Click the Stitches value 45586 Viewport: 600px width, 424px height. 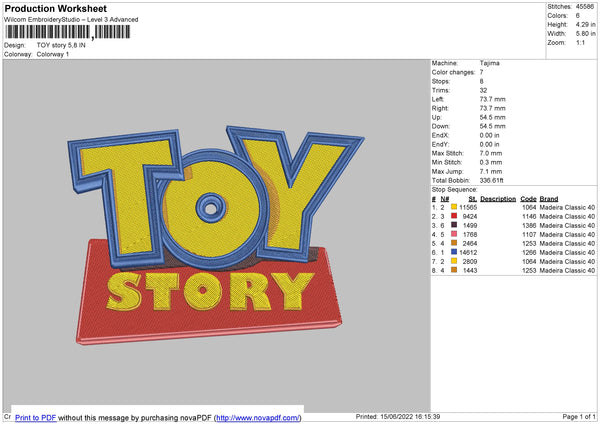click(585, 7)
